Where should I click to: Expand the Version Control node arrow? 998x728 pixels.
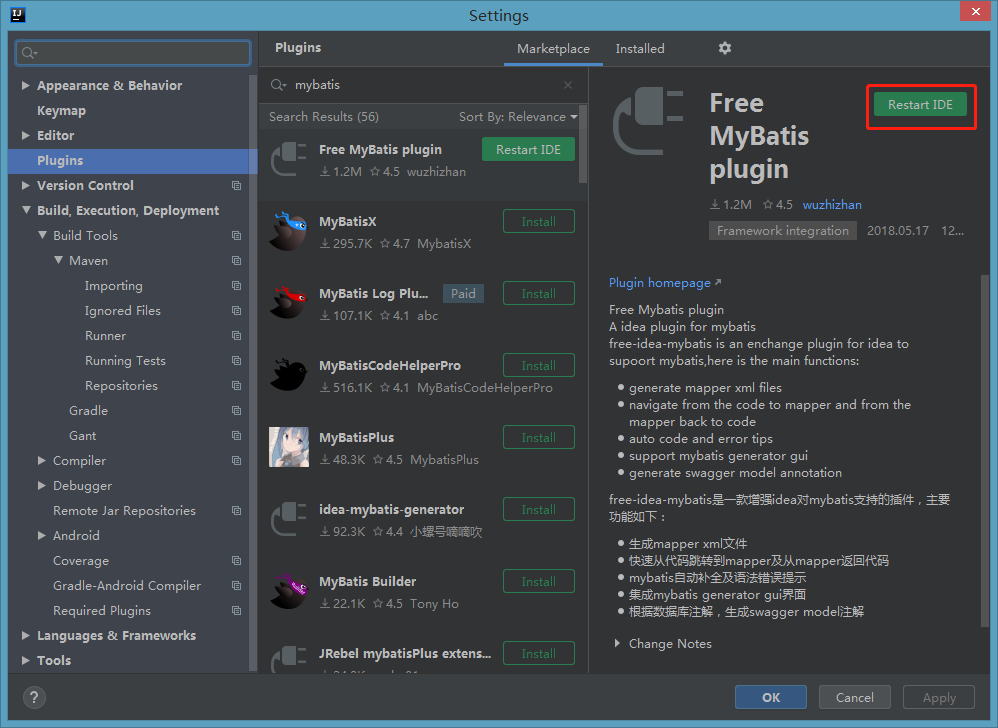click(25, 186)
